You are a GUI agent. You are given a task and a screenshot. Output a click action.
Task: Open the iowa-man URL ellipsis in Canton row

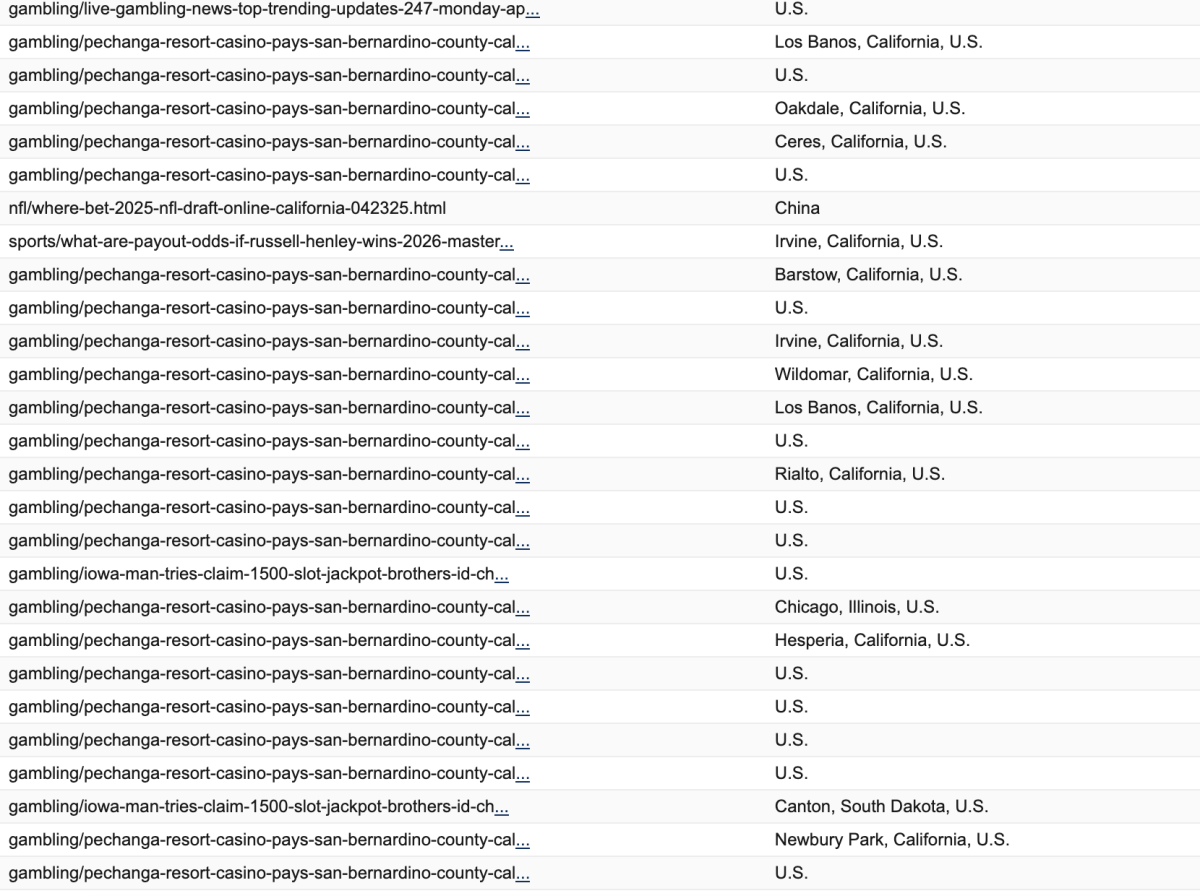pos(502,807)
